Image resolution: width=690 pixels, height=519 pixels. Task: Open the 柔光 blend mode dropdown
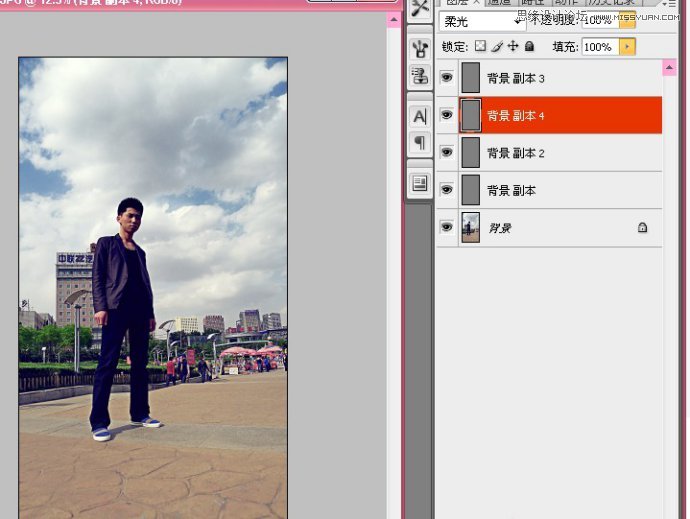click(x=482, y=21)
